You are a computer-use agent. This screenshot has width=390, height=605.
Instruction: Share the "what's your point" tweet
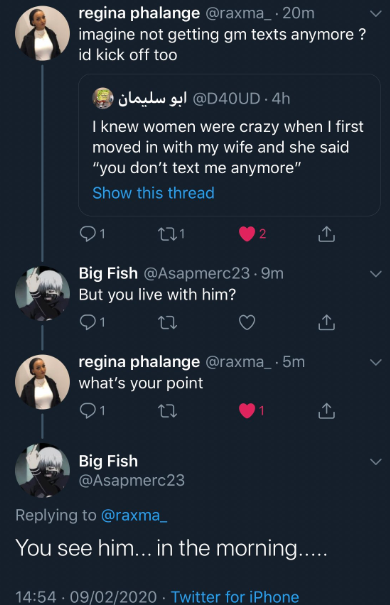pos(326,411)
